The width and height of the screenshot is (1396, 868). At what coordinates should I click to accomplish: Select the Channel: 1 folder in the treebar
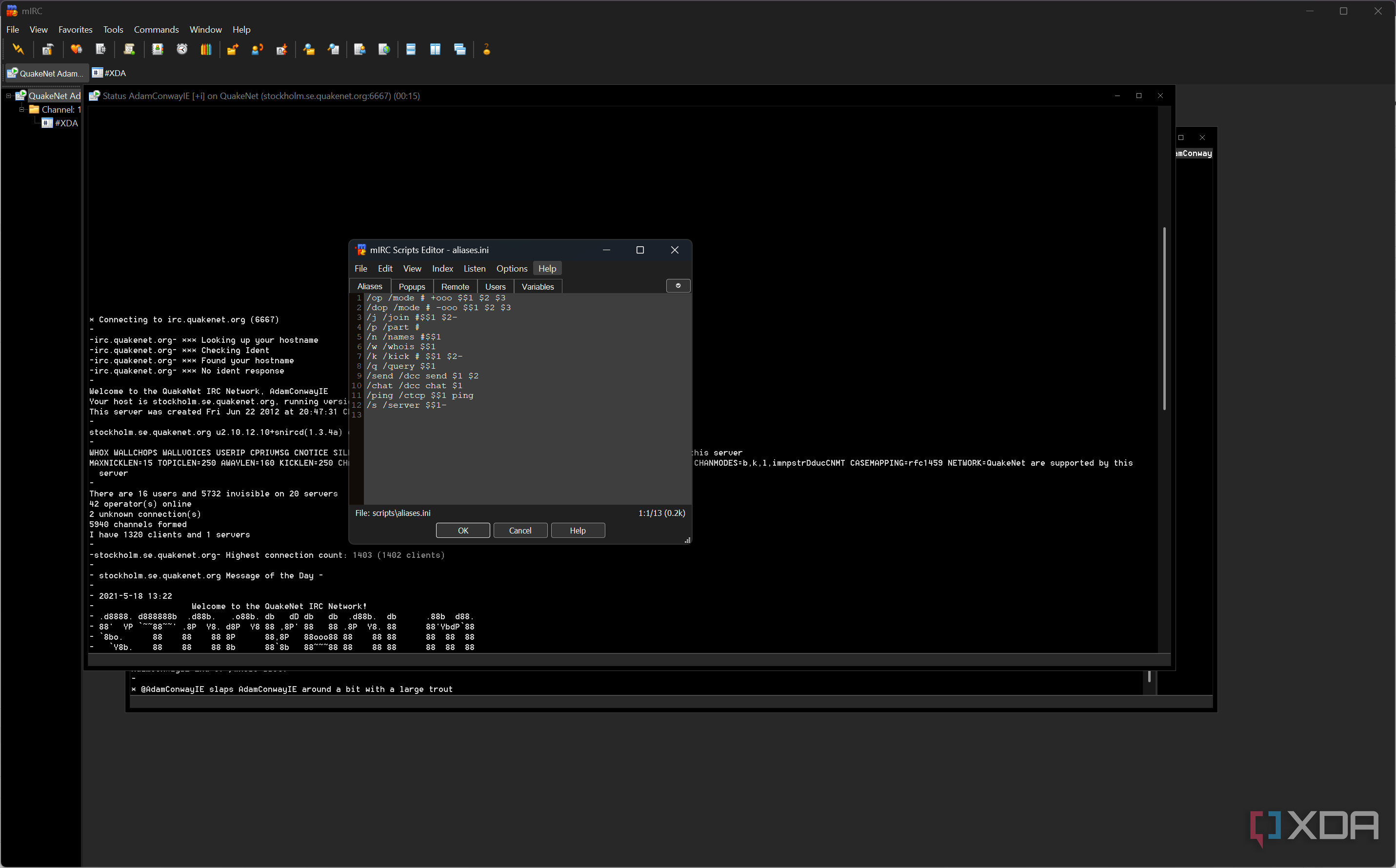click(x=55, y=109)
